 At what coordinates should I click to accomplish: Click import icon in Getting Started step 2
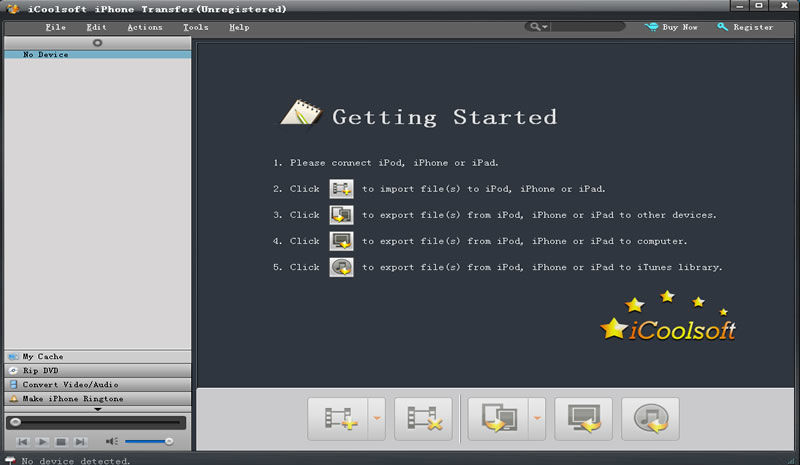[x=341, y=189]
